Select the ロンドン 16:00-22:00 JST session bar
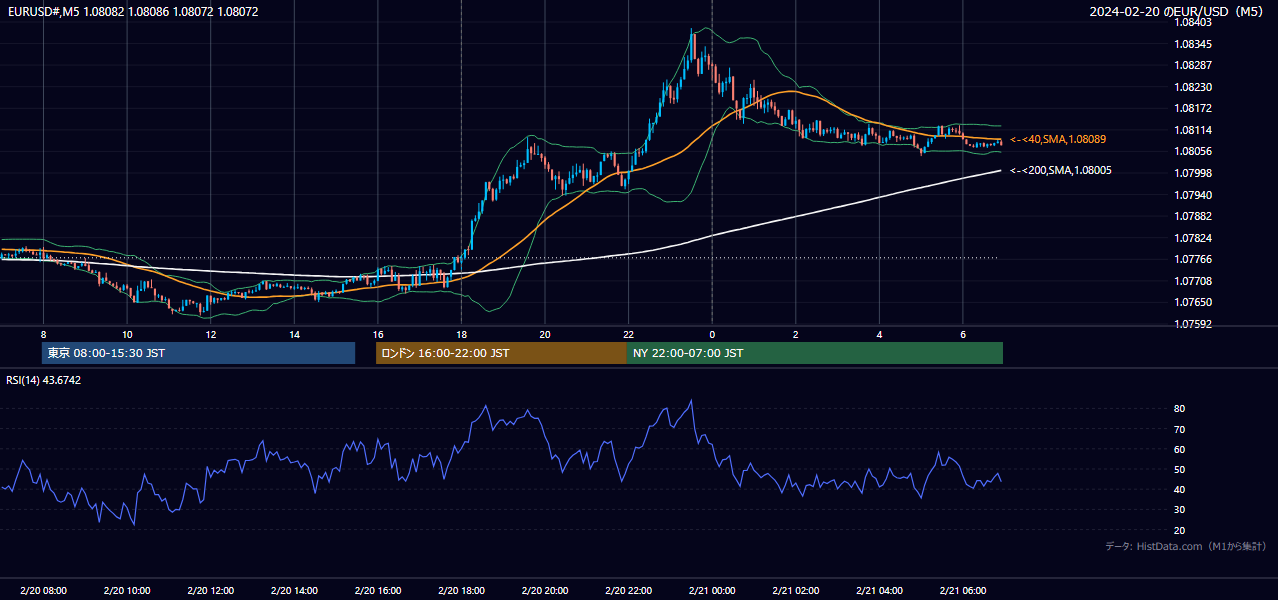The height and width of the screenshot is (600, 1278). point(501,353)
